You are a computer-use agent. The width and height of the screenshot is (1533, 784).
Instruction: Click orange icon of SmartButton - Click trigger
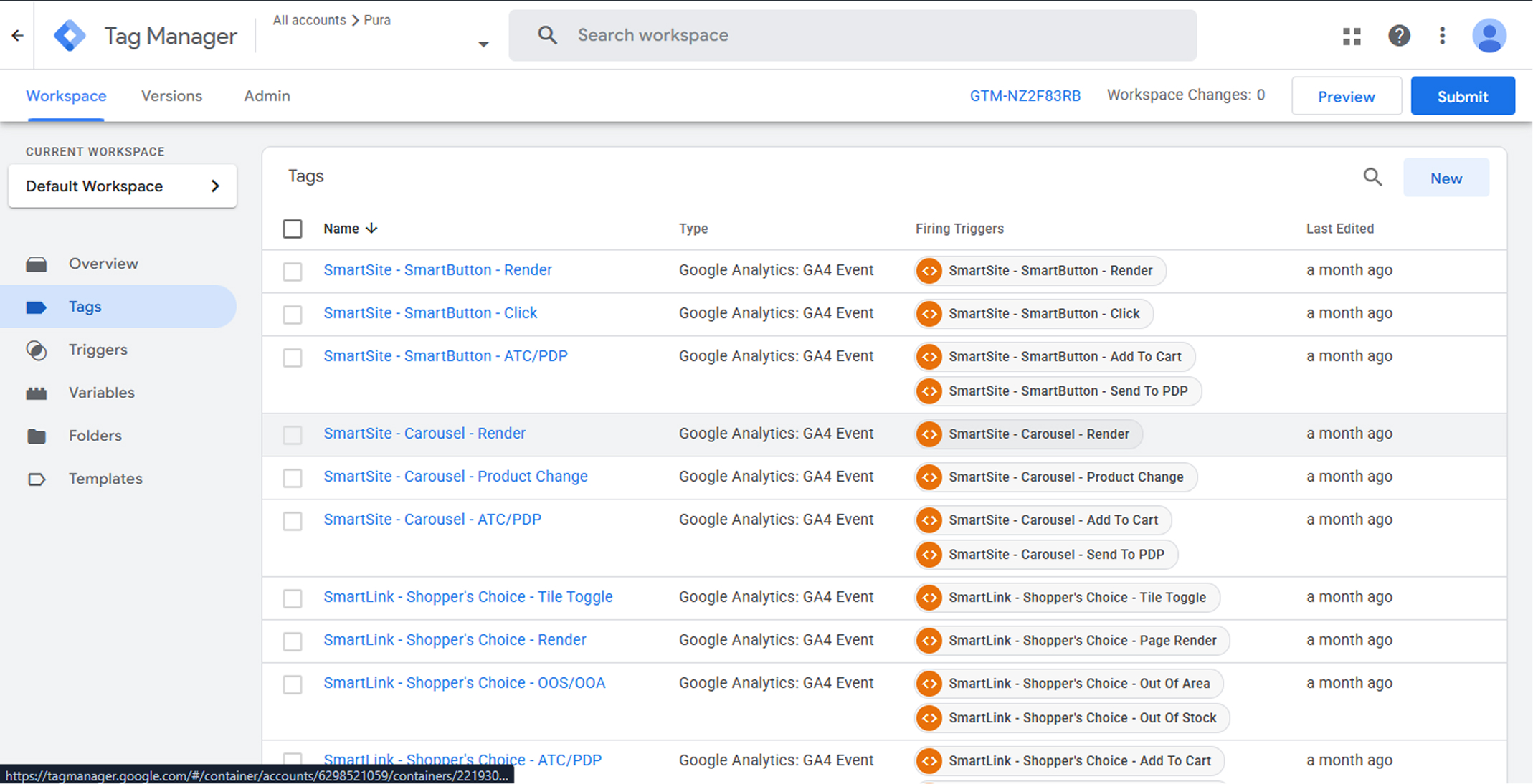coord(929,314)
